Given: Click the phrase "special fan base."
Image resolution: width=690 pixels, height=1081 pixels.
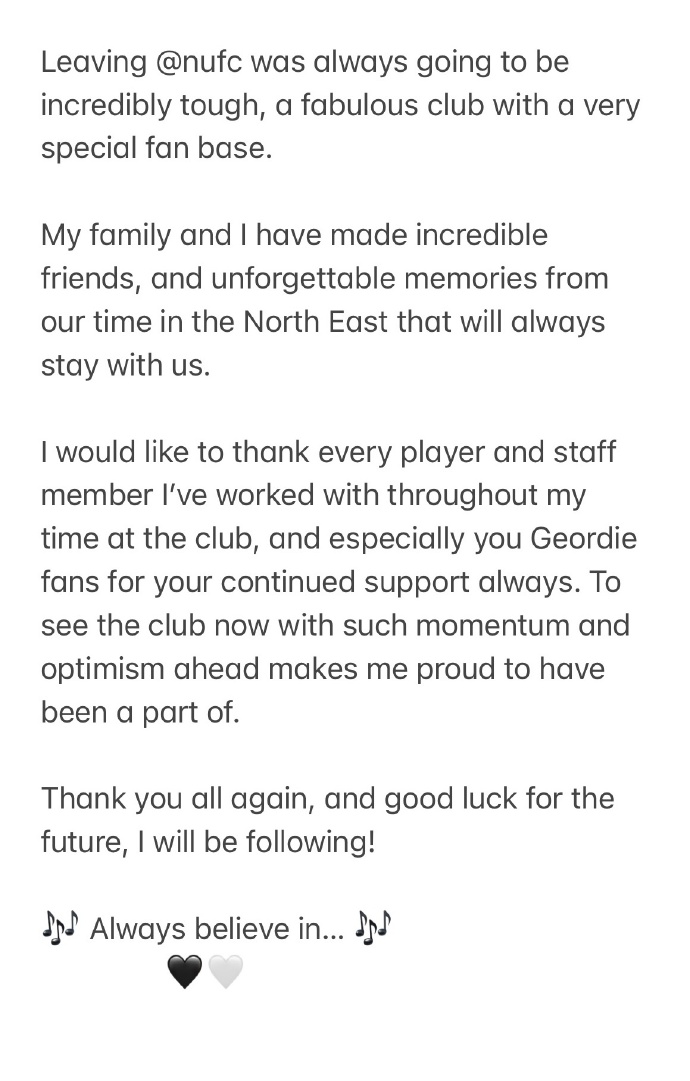Looking at the screenshot, I should (156, 148).
